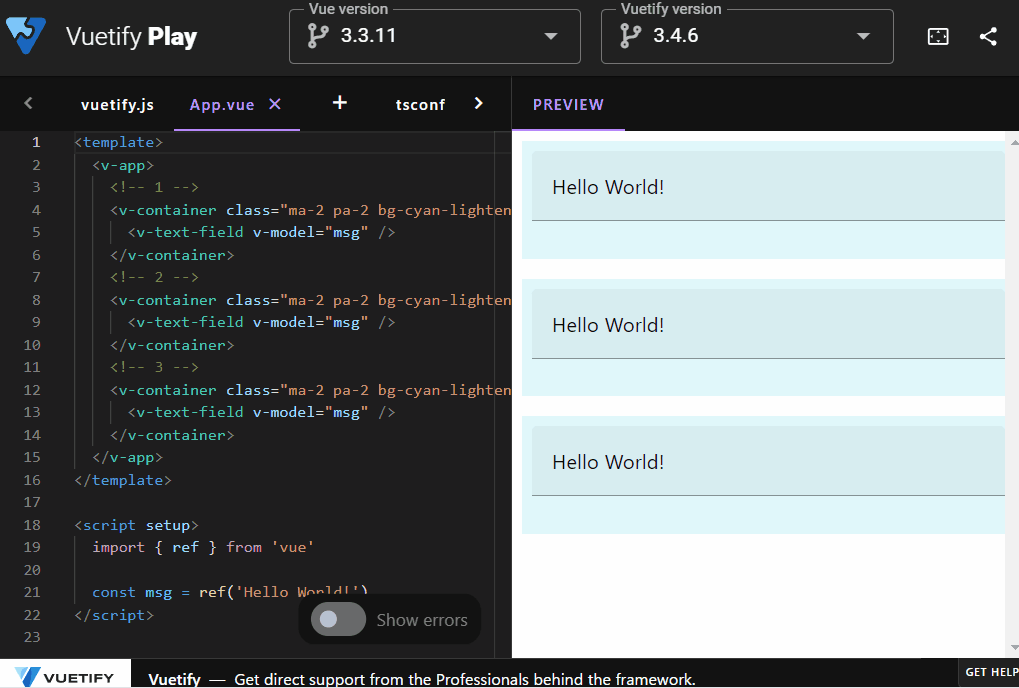The width and height of the screenshot is (1019, 688).
Task: Select the PREVIEW tab
Action: [568, 103]
